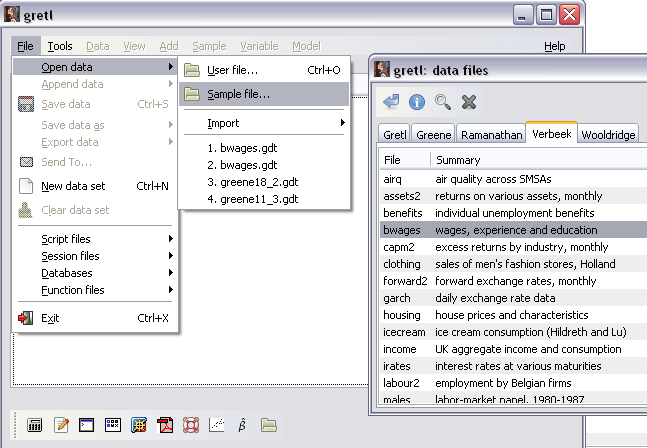Screen dimensions: 647x448
Task: Click the User file folder icon
Action: coord(192,70)
